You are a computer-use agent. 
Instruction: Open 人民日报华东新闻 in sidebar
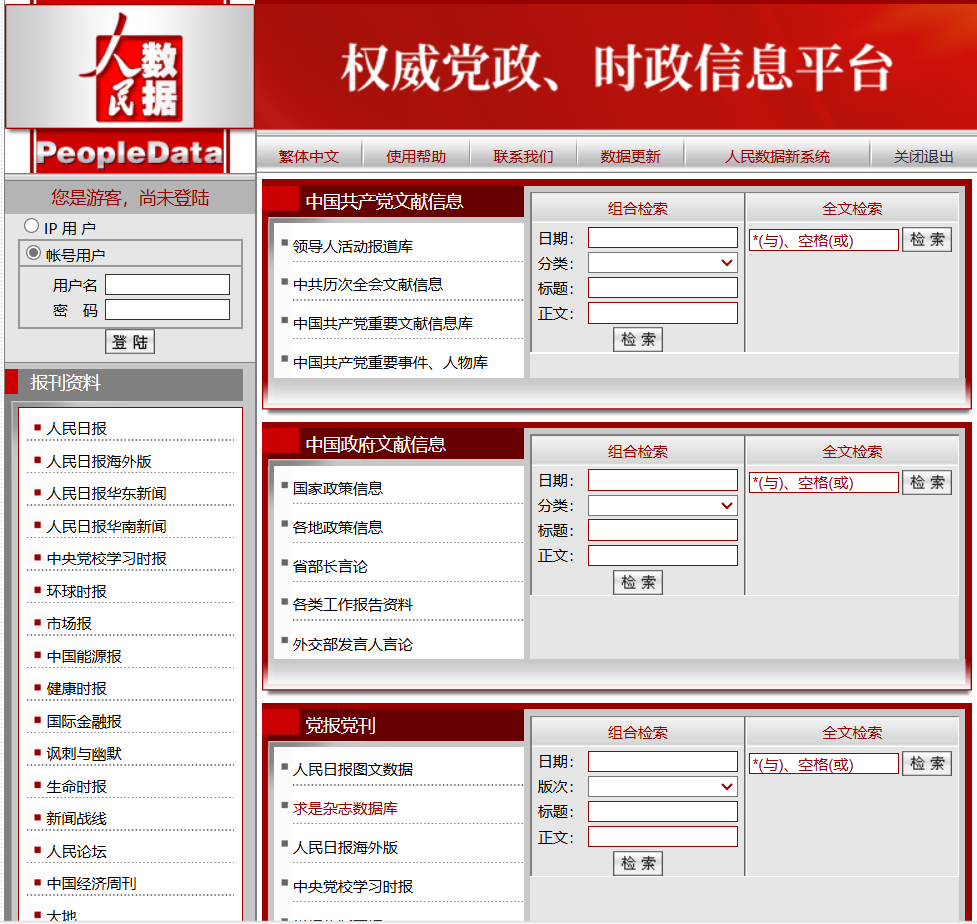tap(107, 493)
